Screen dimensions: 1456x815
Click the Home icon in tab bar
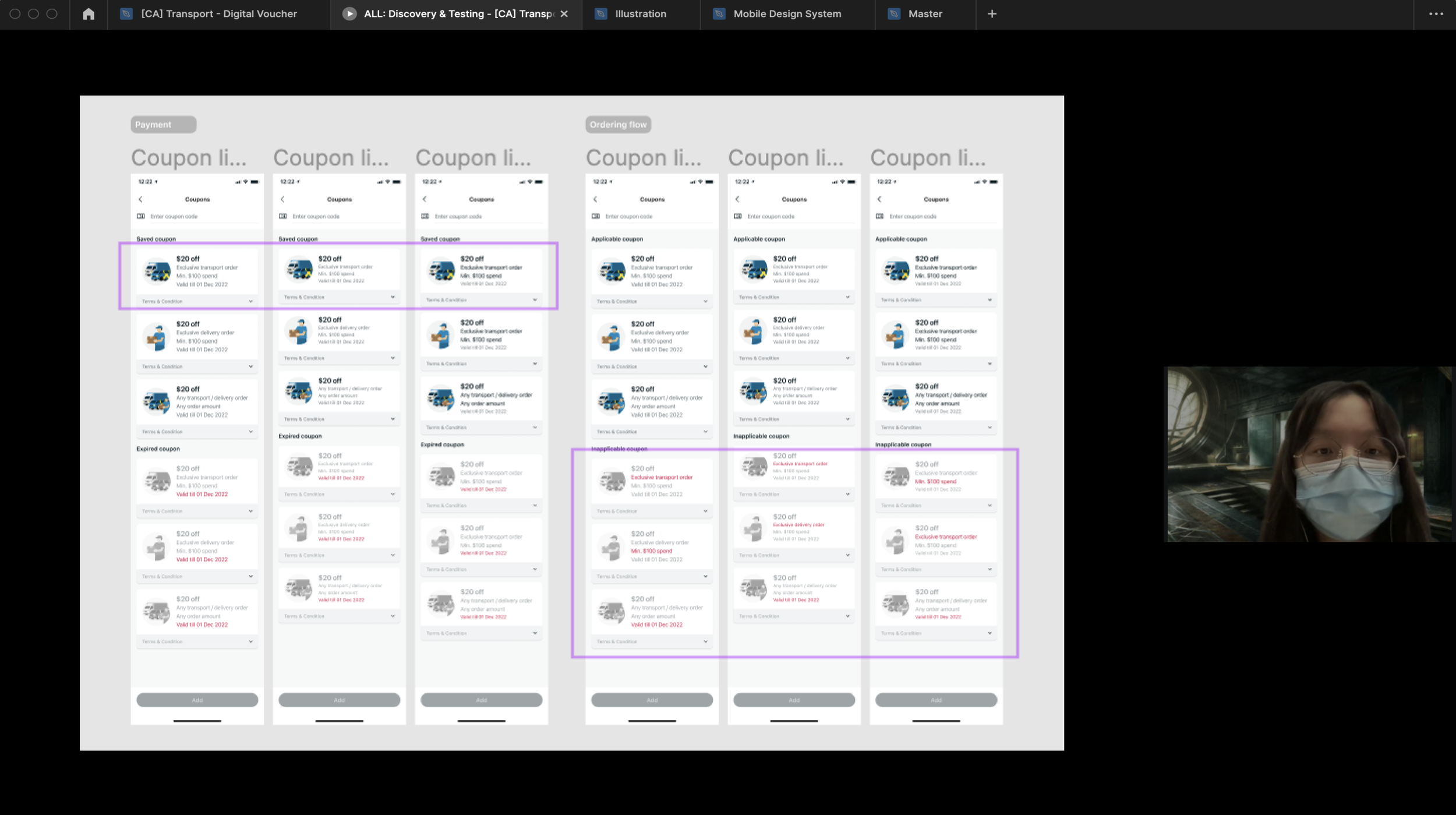(x=89, y=14)
